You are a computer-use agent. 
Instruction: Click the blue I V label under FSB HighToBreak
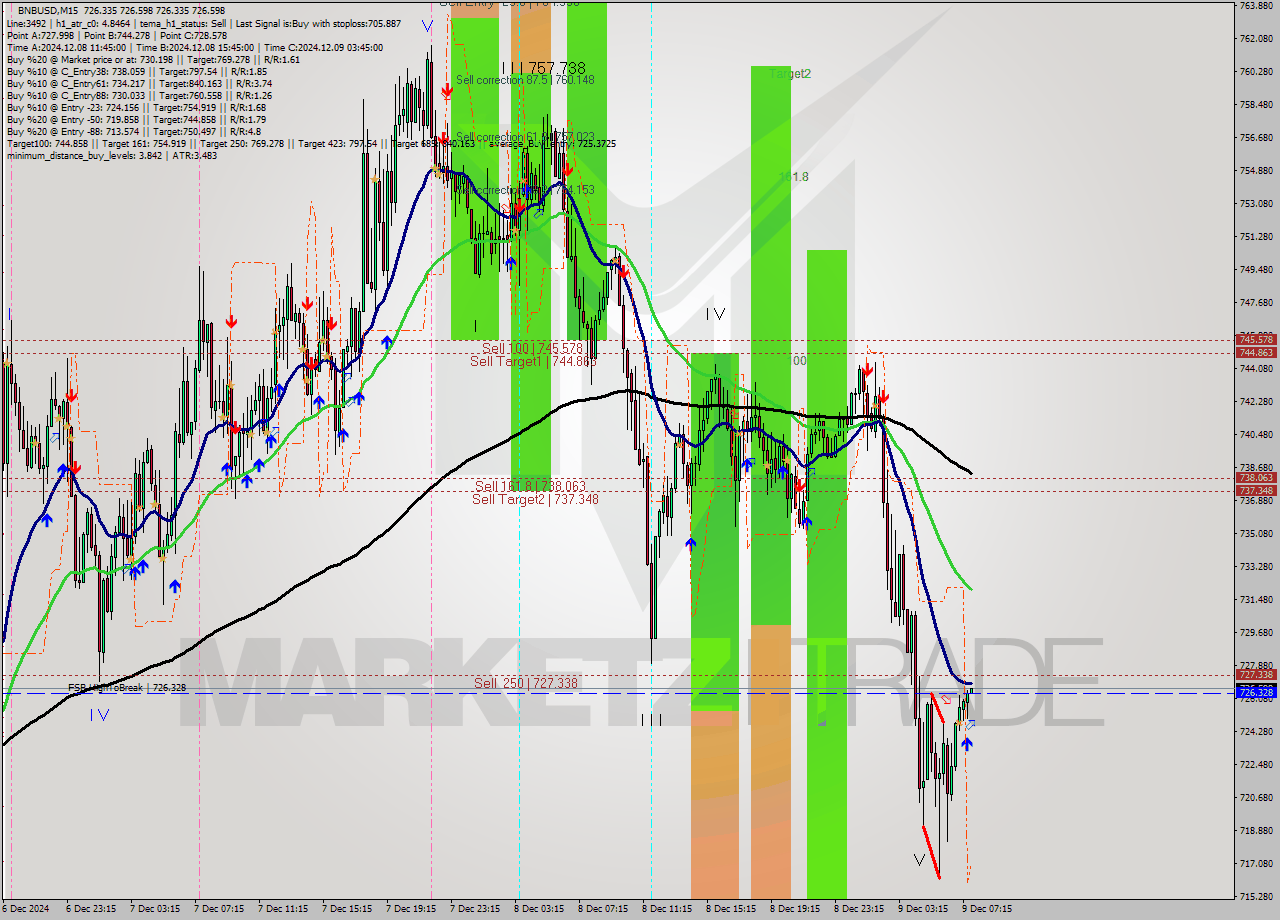[100, 714]
